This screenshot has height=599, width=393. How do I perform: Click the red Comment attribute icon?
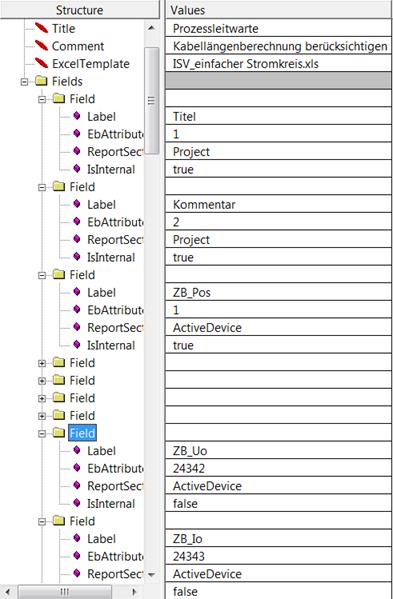coord(41,45)
